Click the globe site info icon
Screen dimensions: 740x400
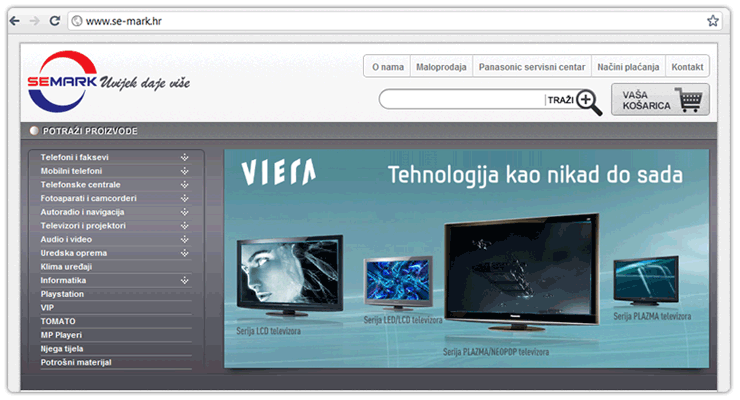tap(77, 21)
